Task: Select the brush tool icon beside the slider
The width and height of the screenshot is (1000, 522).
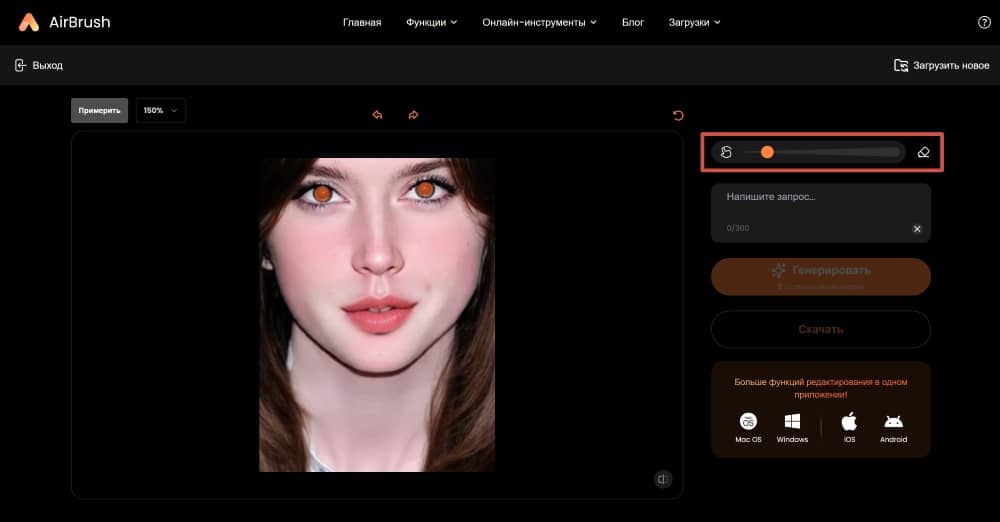Action: 726,152
